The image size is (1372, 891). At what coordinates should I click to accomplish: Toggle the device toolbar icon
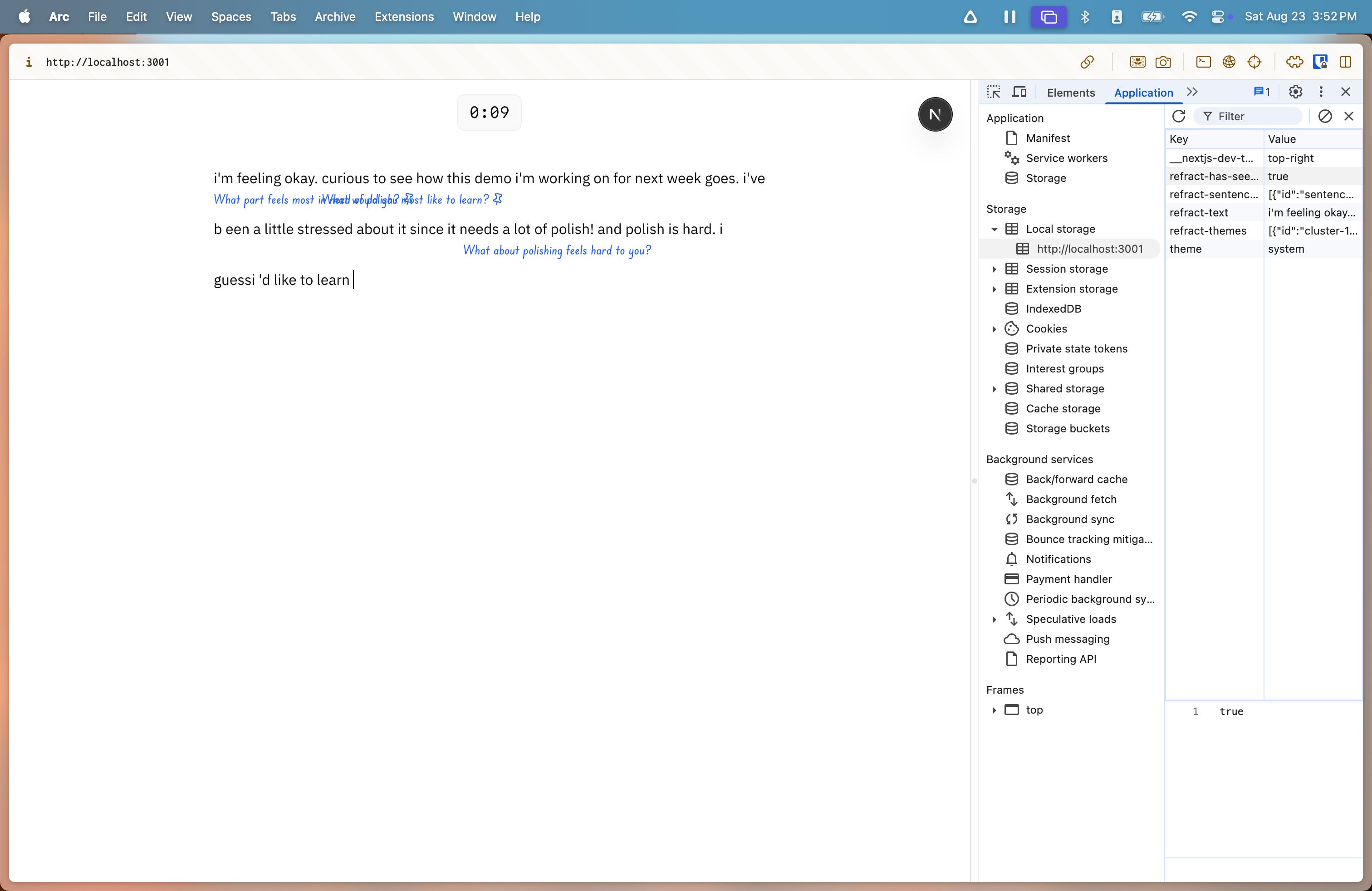[1019, 92]
